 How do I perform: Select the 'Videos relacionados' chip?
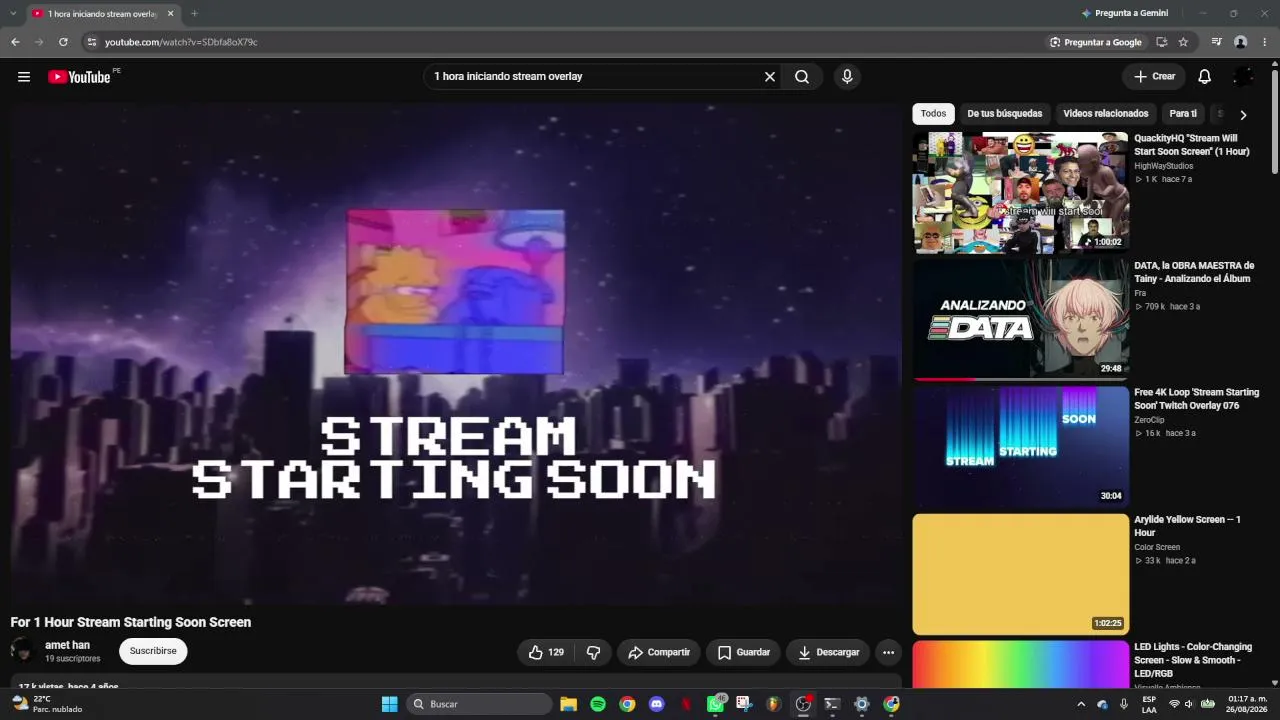[1106, 114]
